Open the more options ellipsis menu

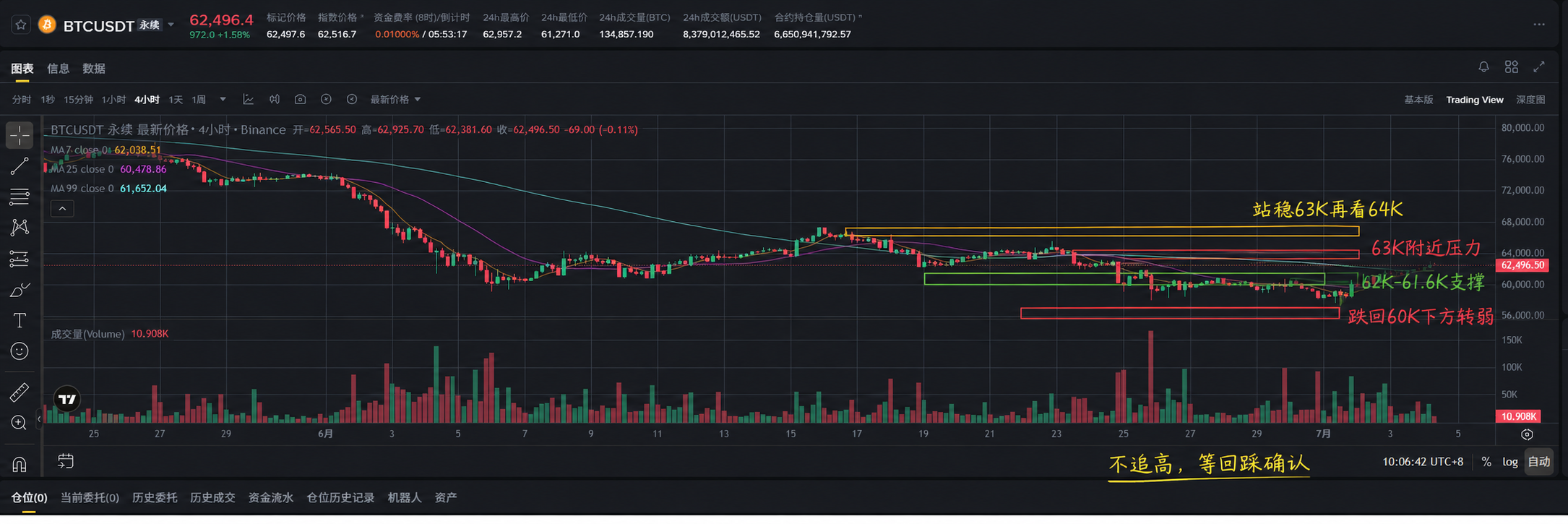tap(1539, 25)
